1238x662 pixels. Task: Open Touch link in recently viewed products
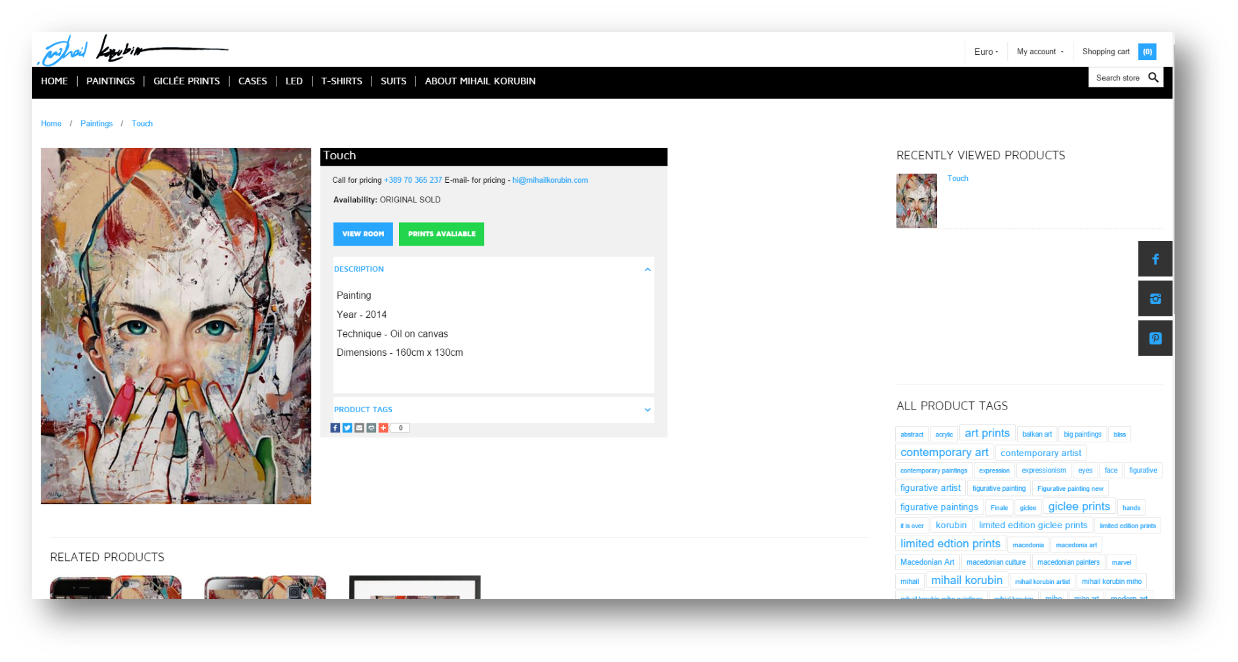958,178
